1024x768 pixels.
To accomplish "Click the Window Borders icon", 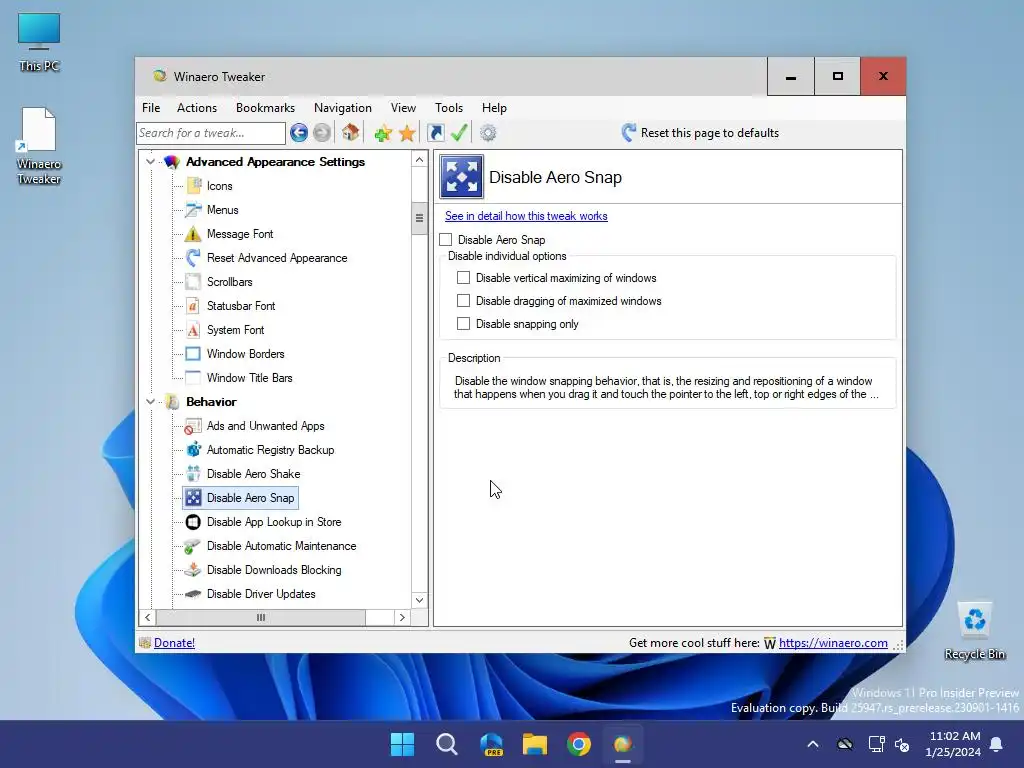I will (x=193, y=354).
